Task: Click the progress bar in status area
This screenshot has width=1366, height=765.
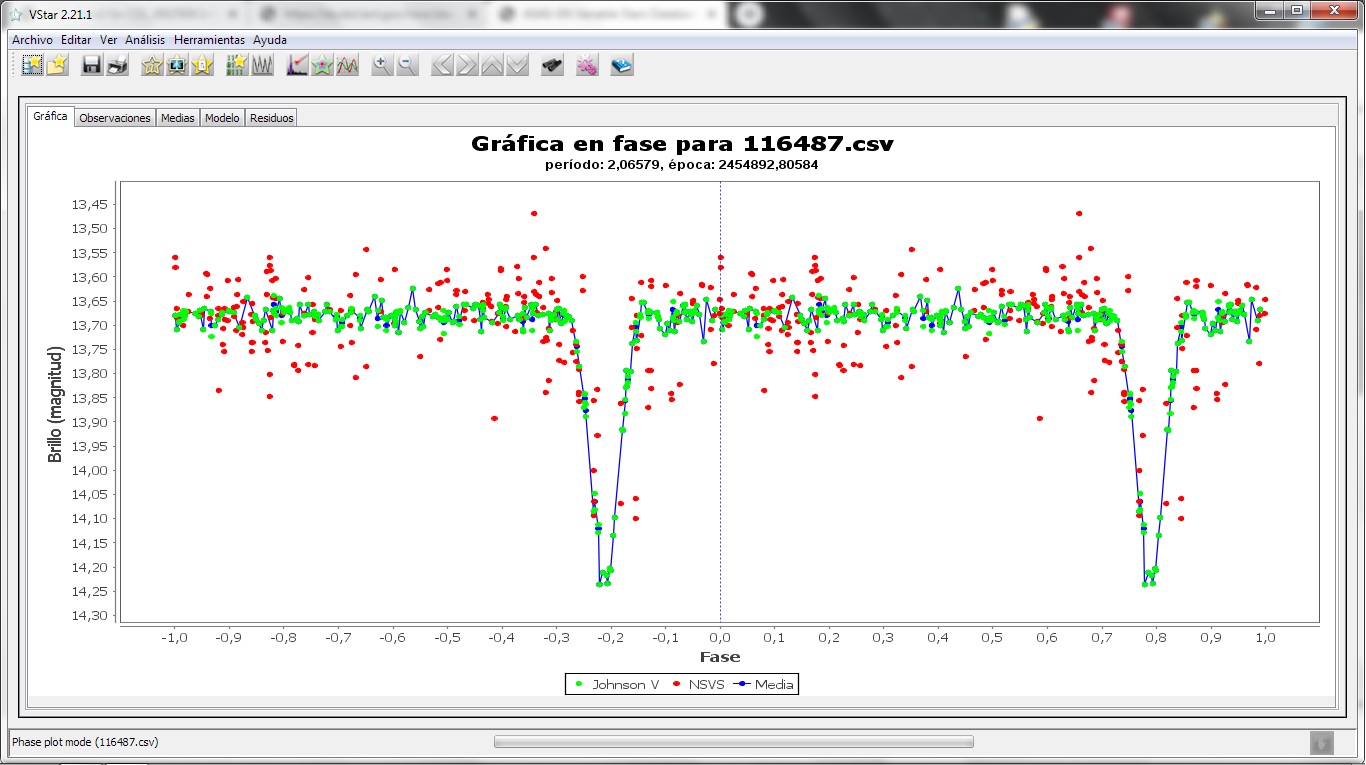Action: pos(733,742)
